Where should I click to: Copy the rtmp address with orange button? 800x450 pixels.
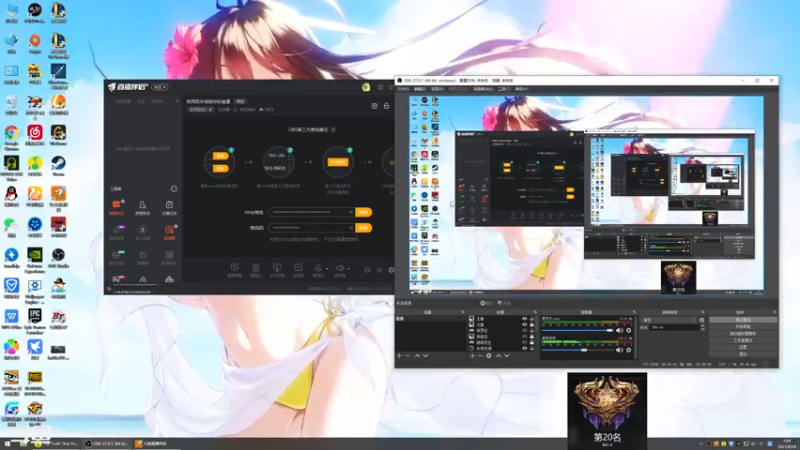pos(364,212)
